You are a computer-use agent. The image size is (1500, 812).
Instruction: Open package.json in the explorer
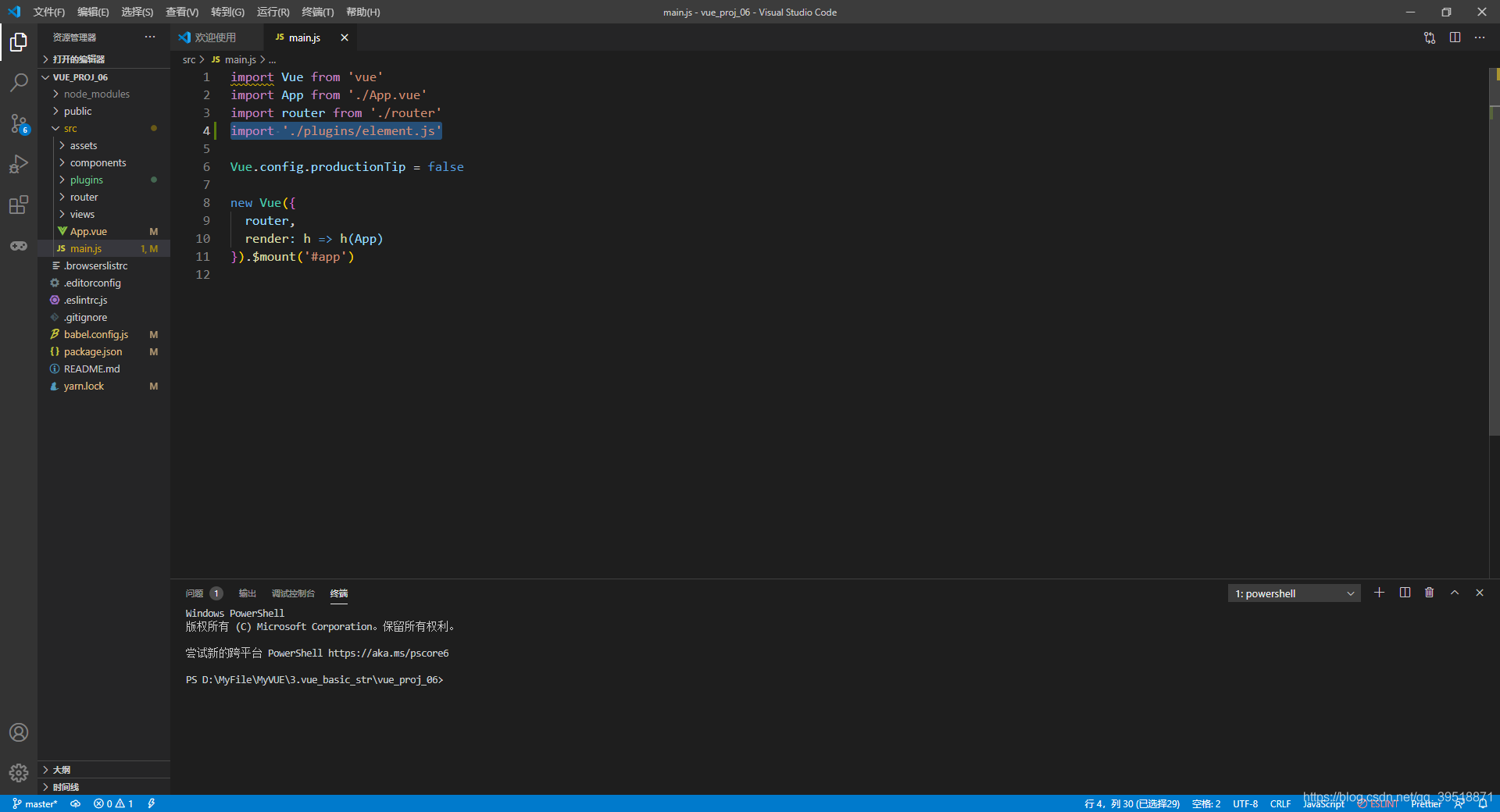click(x=104, y=351)
